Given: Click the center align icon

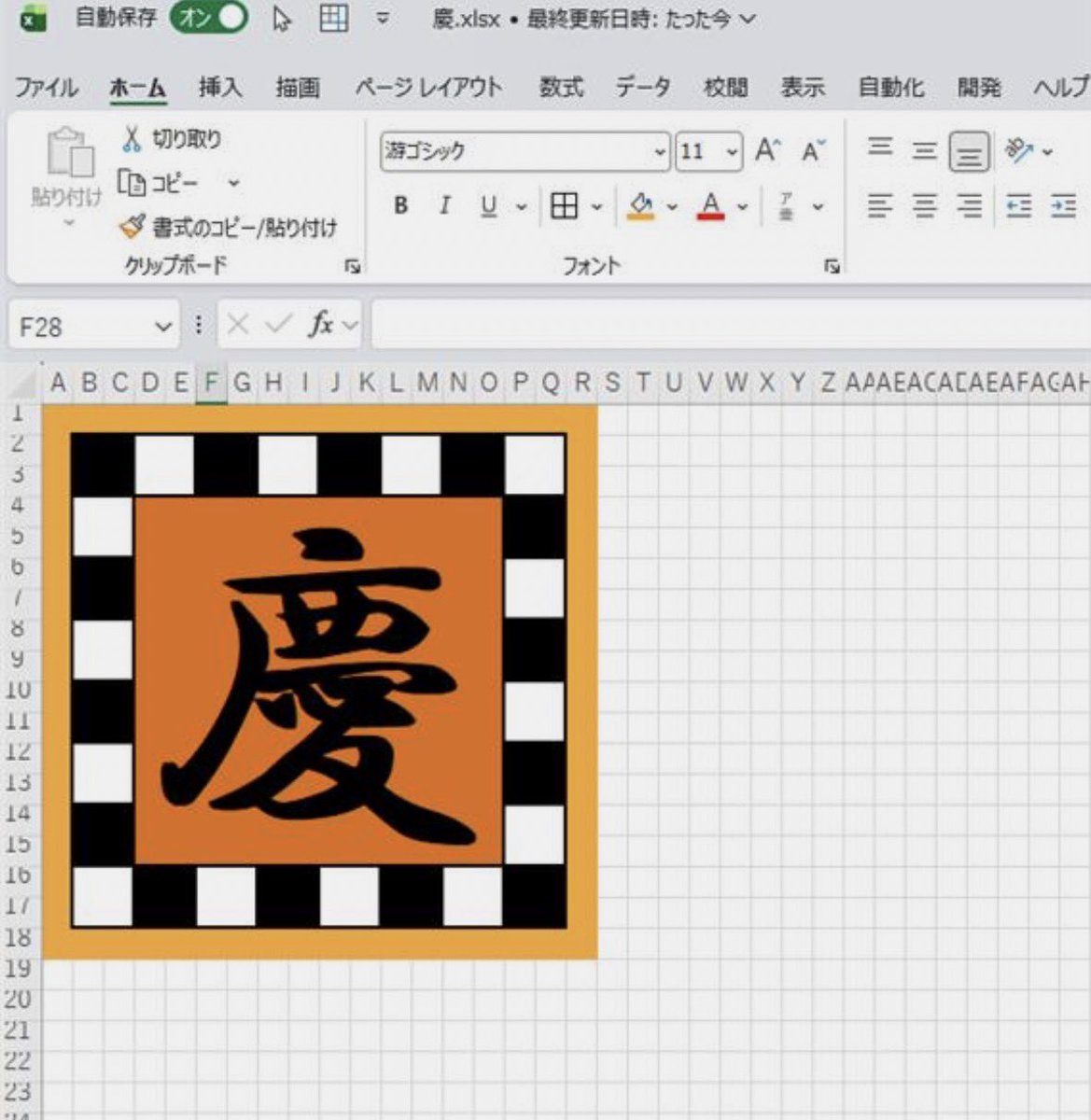Looking at the screenshot, I should (x=924, y=205).
